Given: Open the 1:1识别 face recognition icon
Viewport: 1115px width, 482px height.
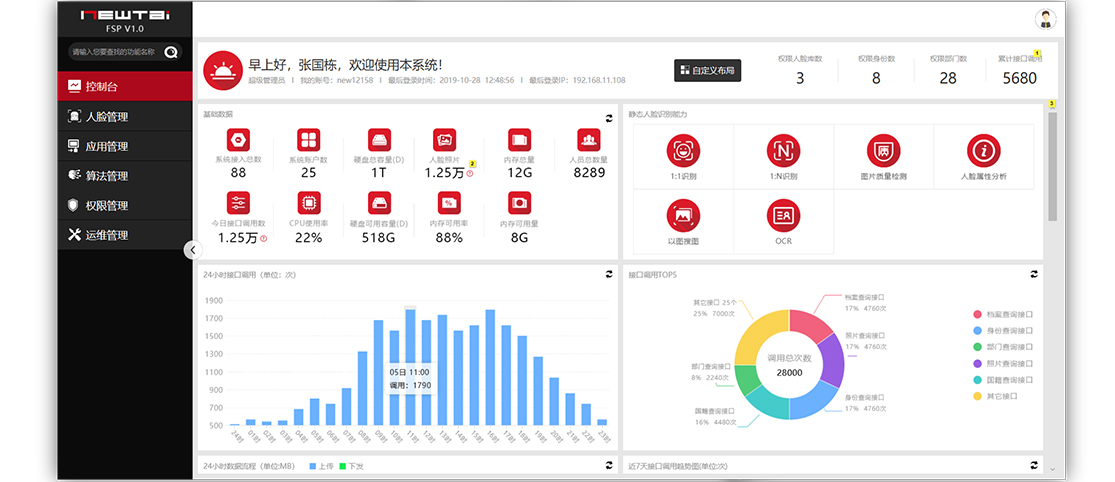Looking at the screenshot, I should [x=683, y=151].
